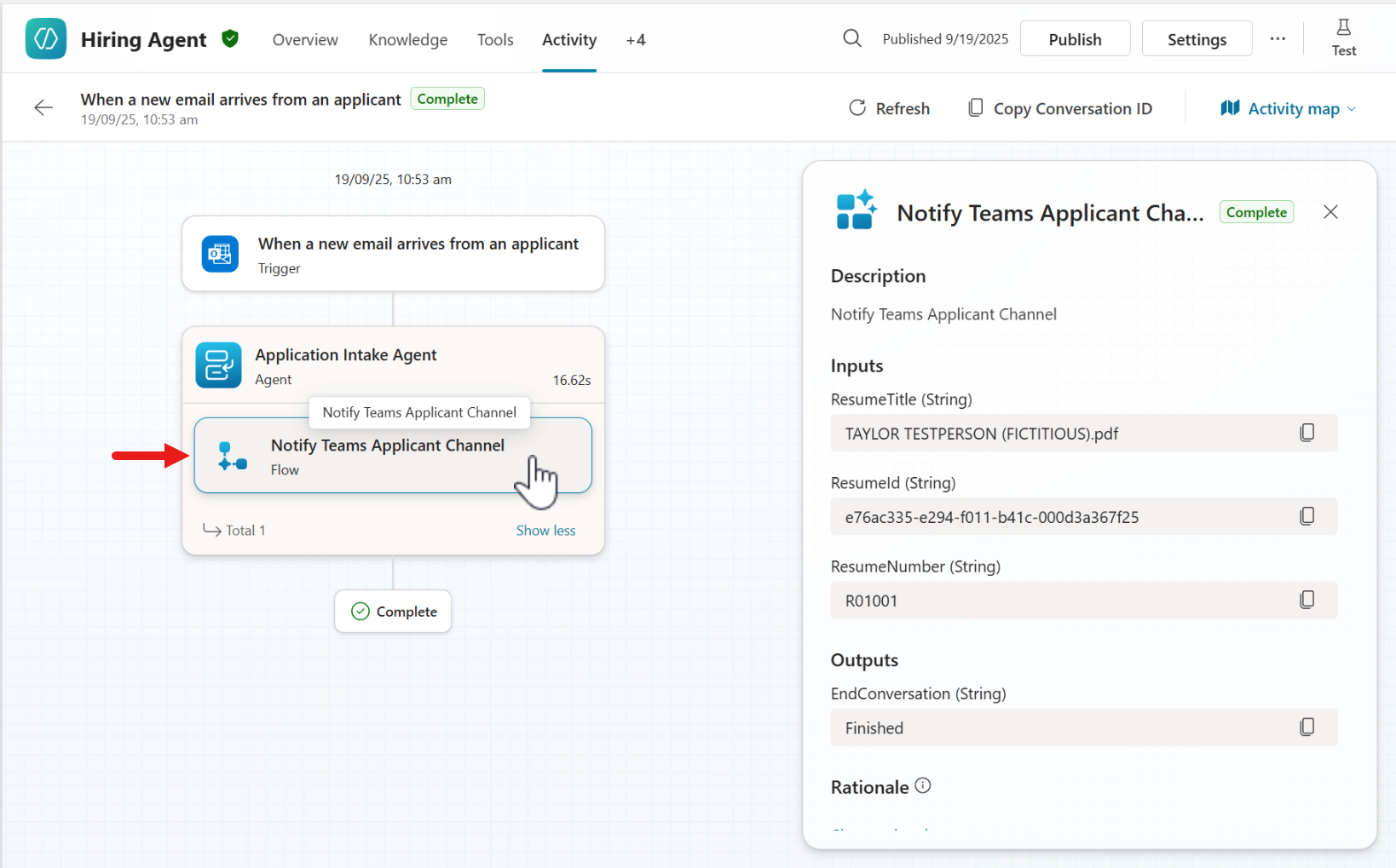1396x868 pixels.
Task: Click the Hiring Agent logo icon
Action: tap(46, 39)
